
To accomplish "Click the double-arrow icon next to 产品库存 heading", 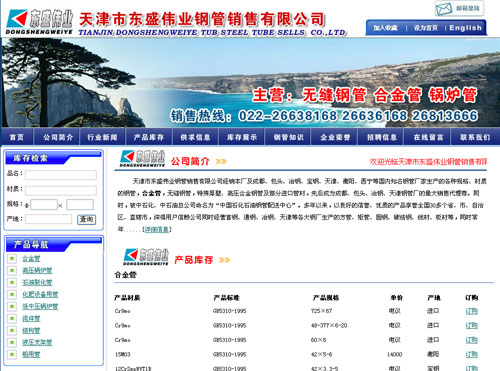I will (x=225, y=260).
